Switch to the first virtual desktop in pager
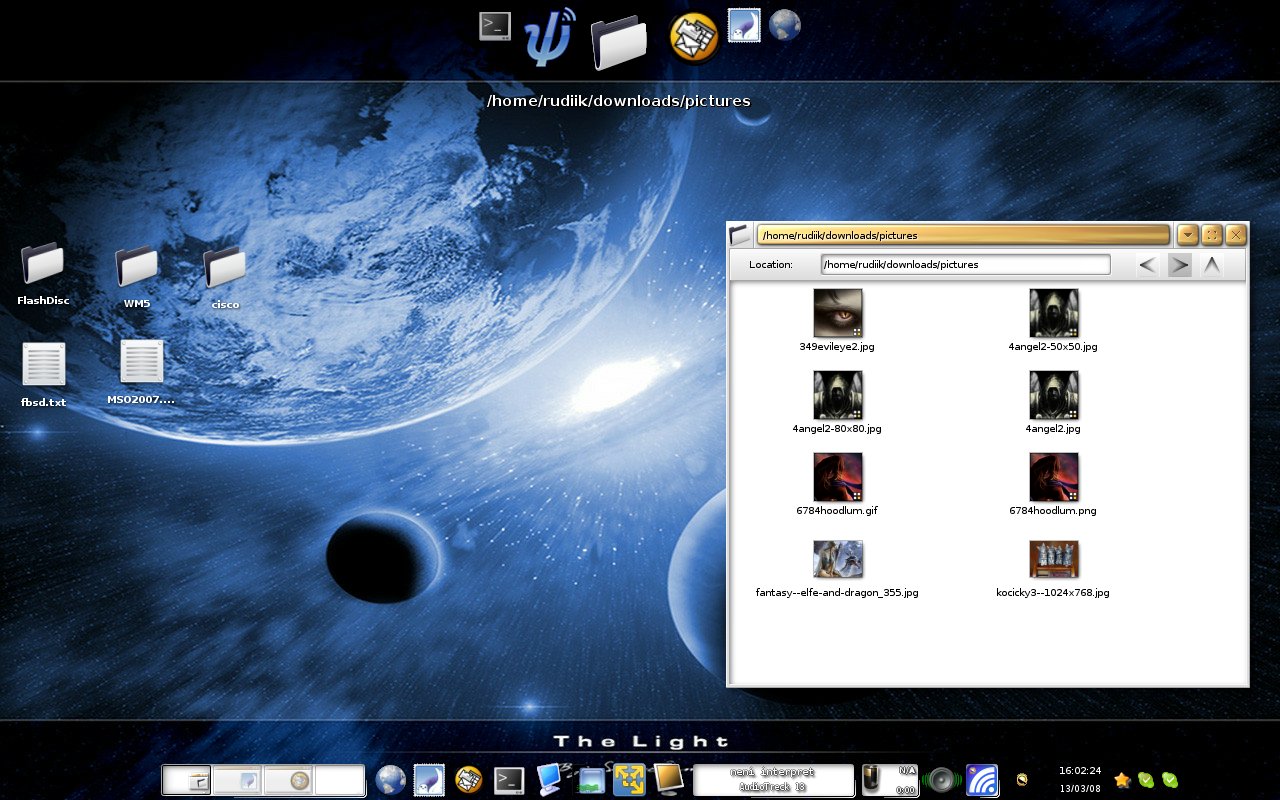This screenshot has height=800, width=1280. 187,780
